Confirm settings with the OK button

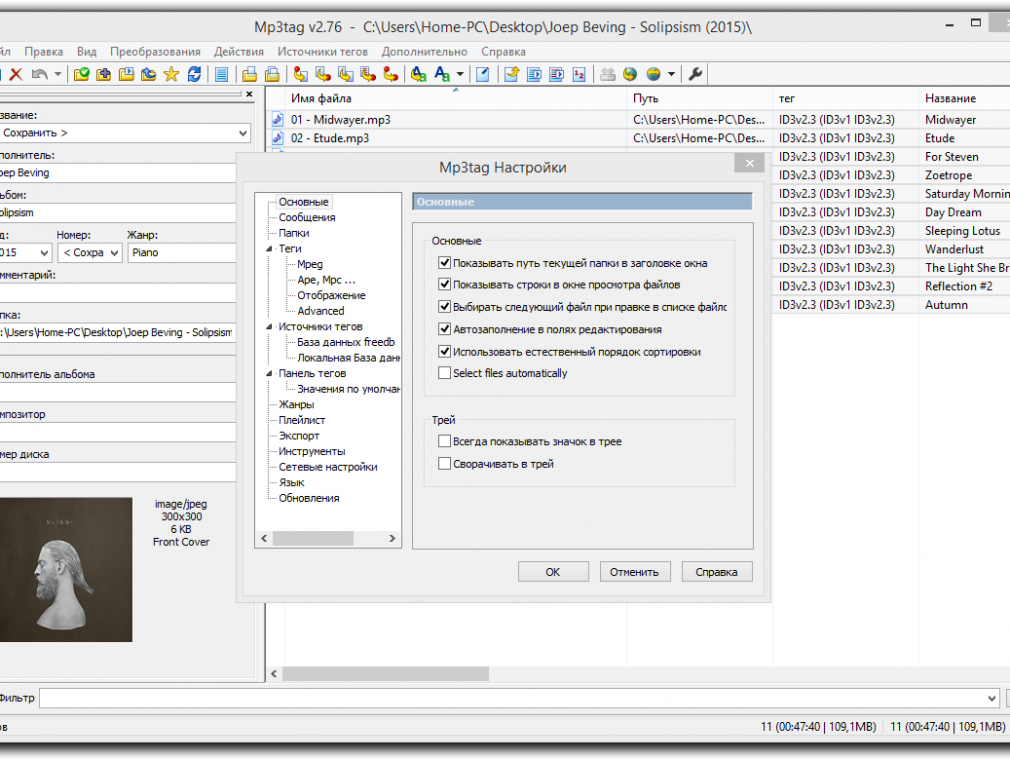pyautogui.click(x=553, y=572)
